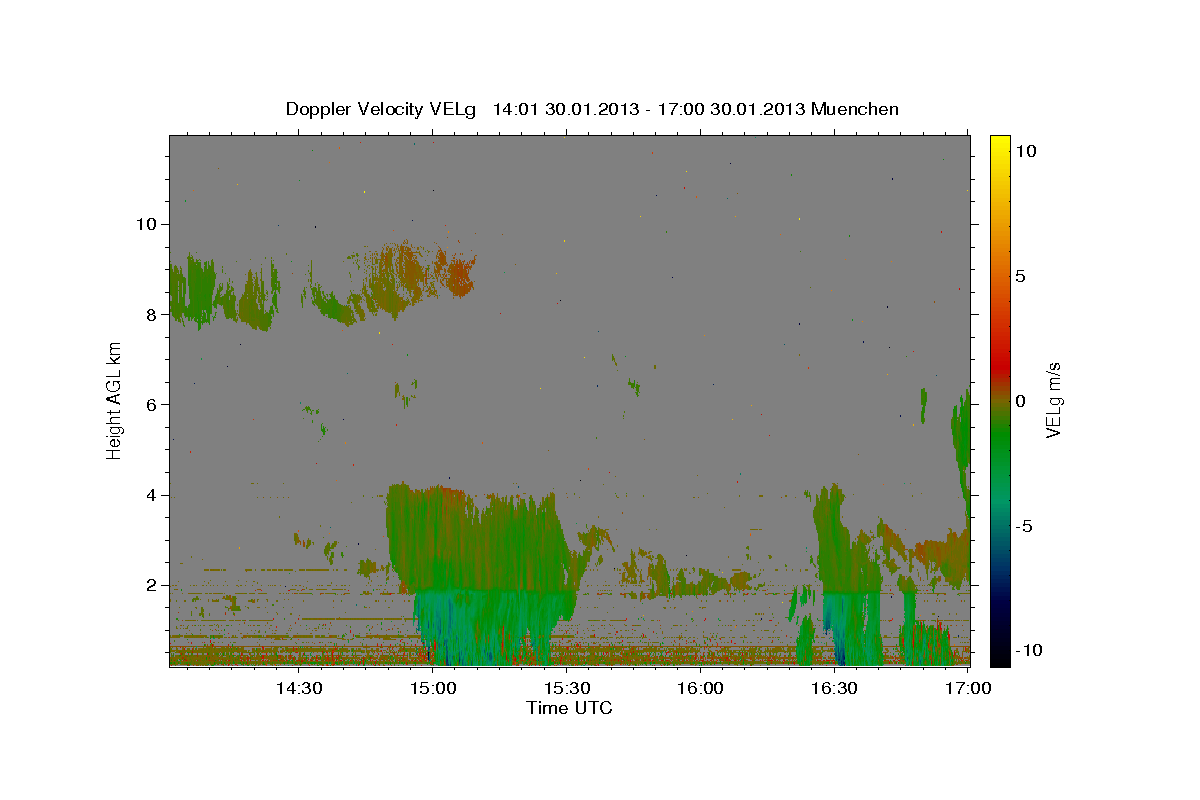Select the location text 'Muenchen' in title
This screenshot has height=800, width=1200.
pyautogui.click(x=855, y=109)
